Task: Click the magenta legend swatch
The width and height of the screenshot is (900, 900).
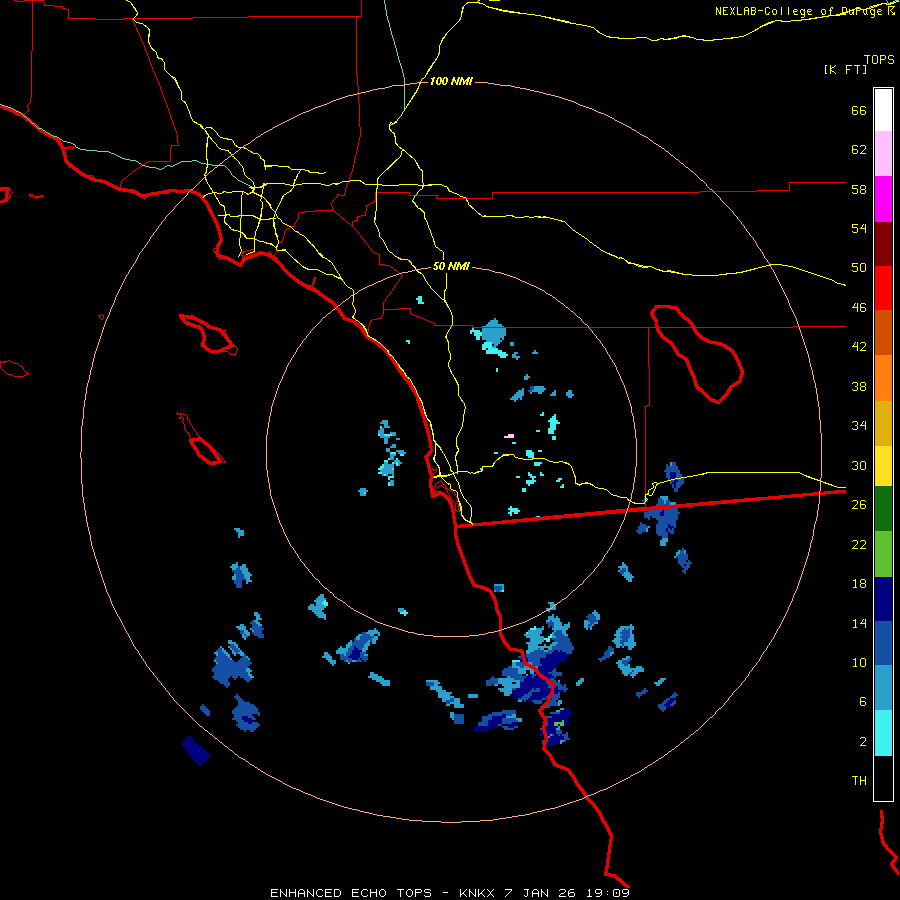Action: point(883,199)
